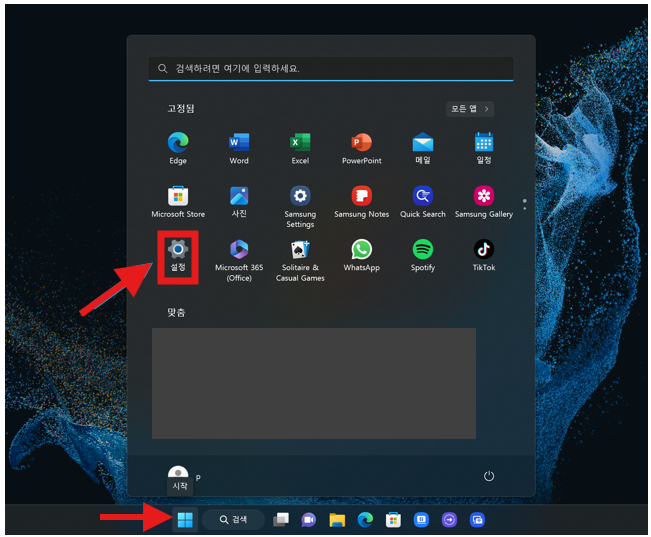Launch Microsoft 365 (Office)
Screen dimensions: 651x537
click(x=239, y=260)
